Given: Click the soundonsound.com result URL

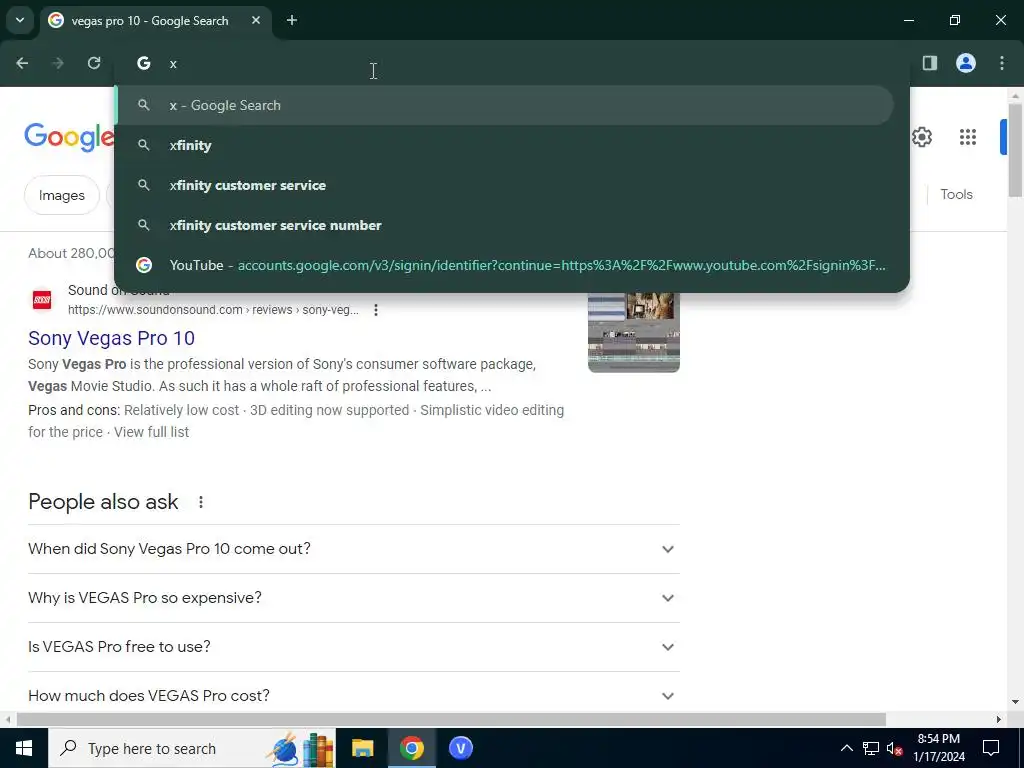Looking at the screenshot, I should click(213, 310).
